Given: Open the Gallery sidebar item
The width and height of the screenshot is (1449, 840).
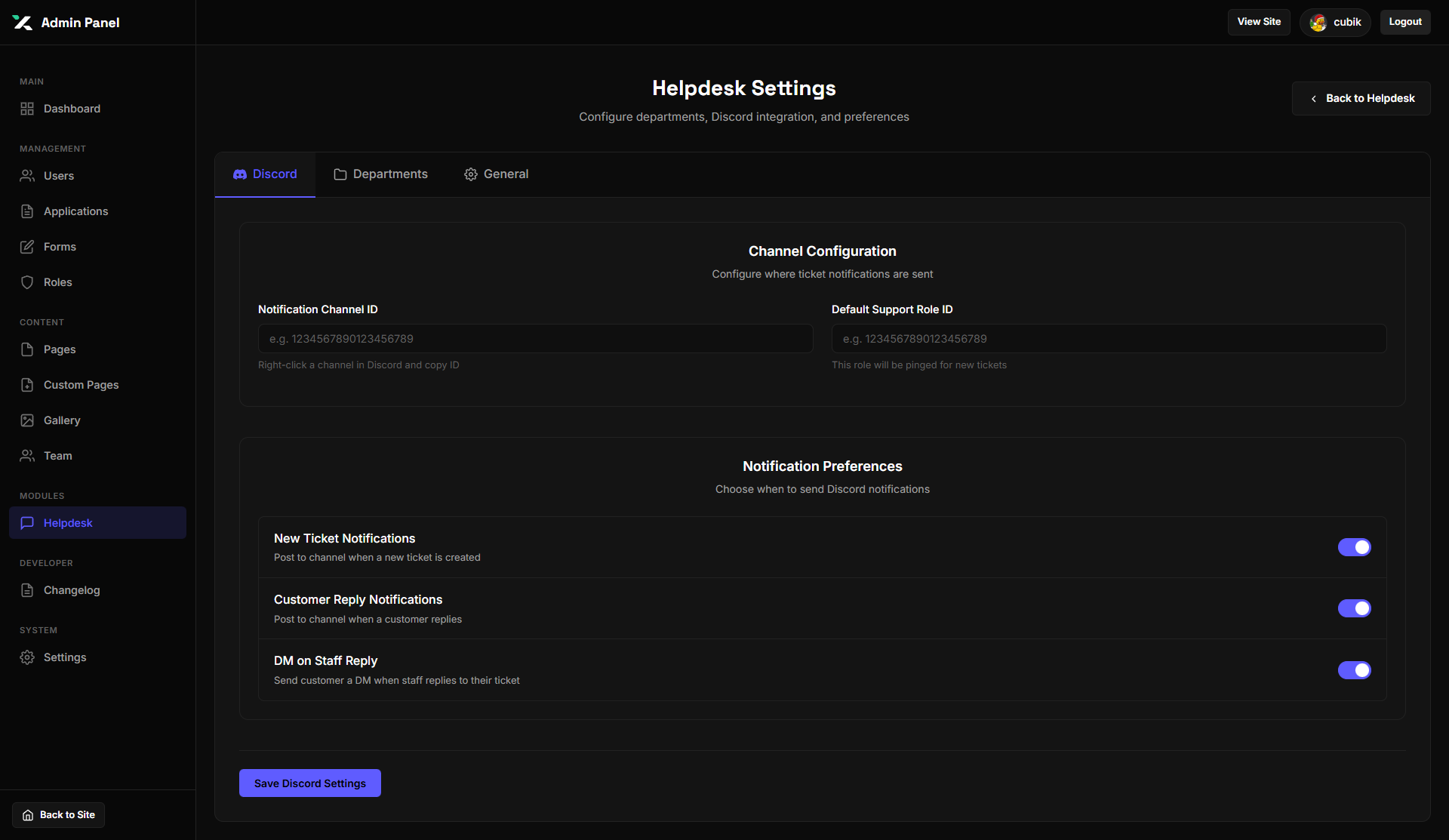Looking at the screenshot, I should pos(97,420).
